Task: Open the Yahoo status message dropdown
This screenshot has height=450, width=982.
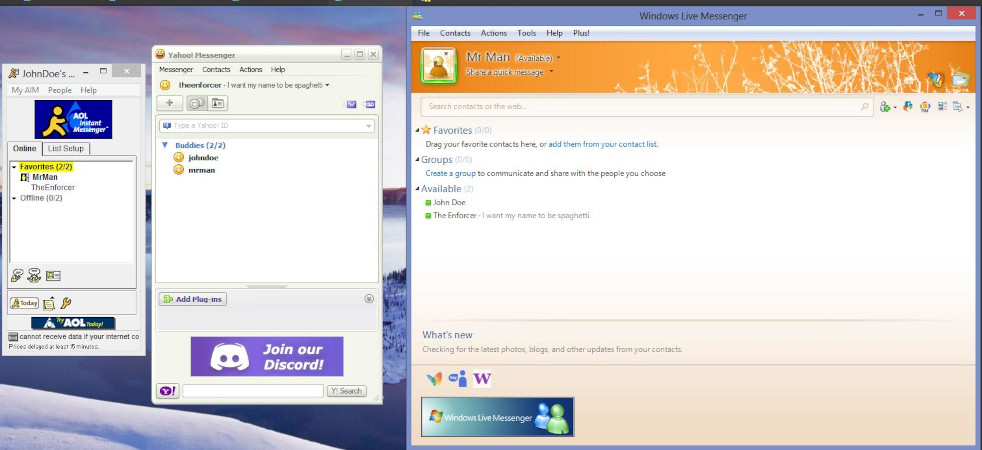Action: click(327, 85)
